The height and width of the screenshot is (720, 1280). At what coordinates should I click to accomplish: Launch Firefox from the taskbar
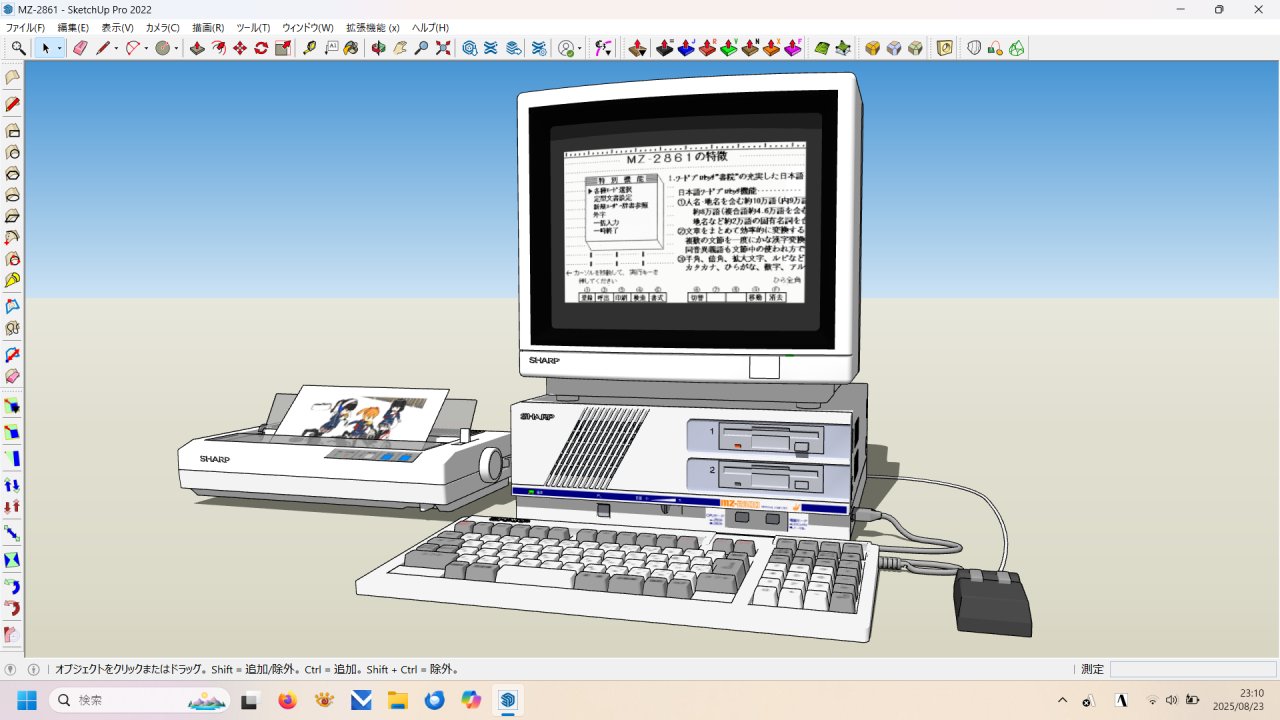288,700
